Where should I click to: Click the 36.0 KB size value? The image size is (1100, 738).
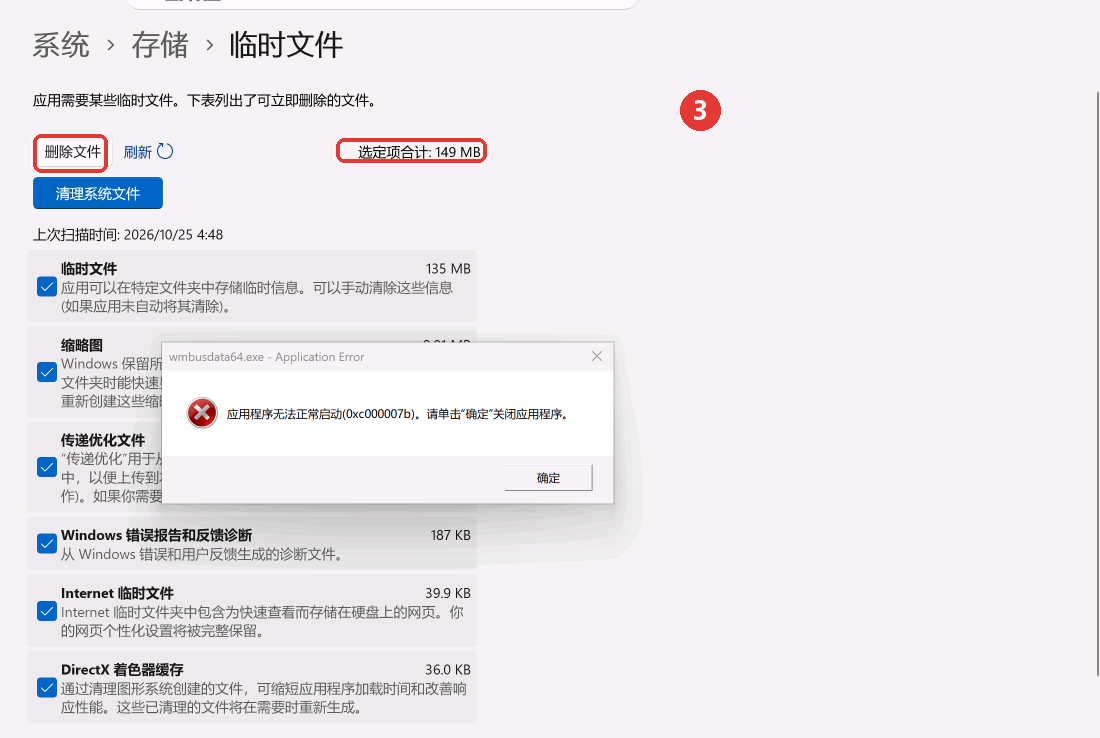448,670
